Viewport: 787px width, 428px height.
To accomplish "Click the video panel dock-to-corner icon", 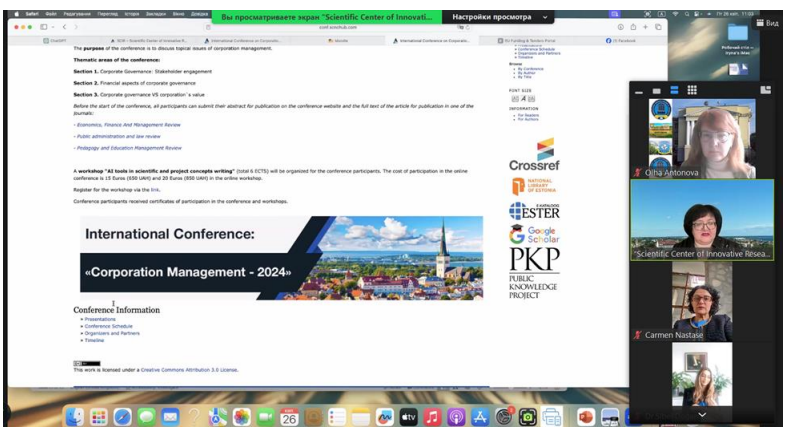I will [765, 90].
